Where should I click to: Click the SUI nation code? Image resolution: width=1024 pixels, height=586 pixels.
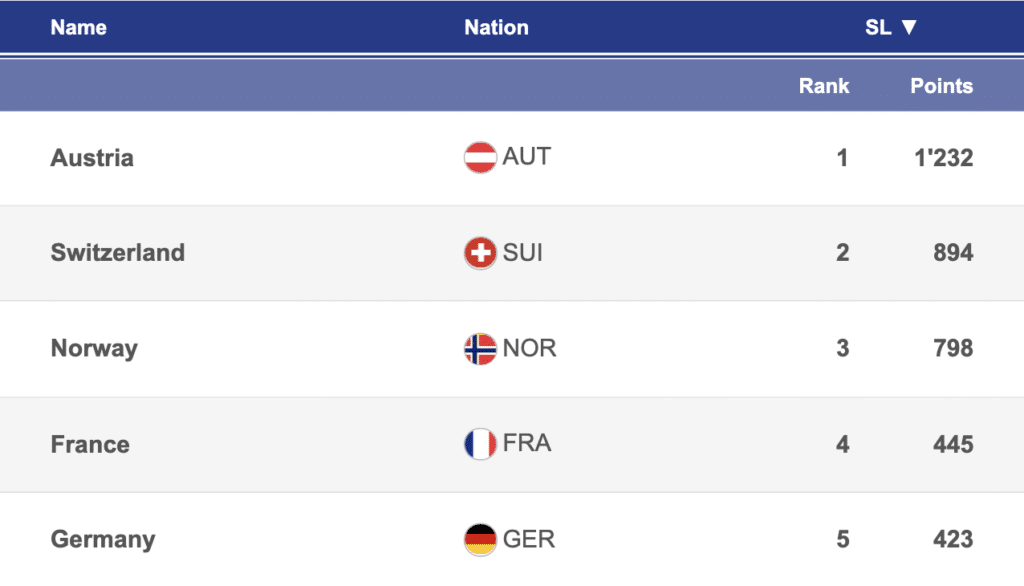click(x=523, y=252)
